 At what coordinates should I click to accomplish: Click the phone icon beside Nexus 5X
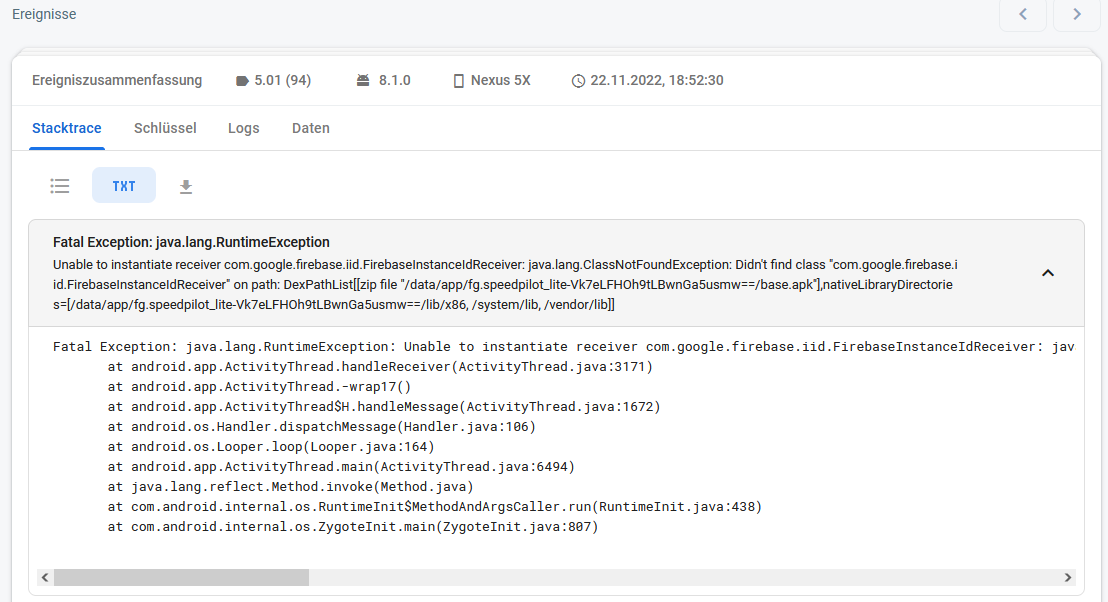click(x=459, y=80)
